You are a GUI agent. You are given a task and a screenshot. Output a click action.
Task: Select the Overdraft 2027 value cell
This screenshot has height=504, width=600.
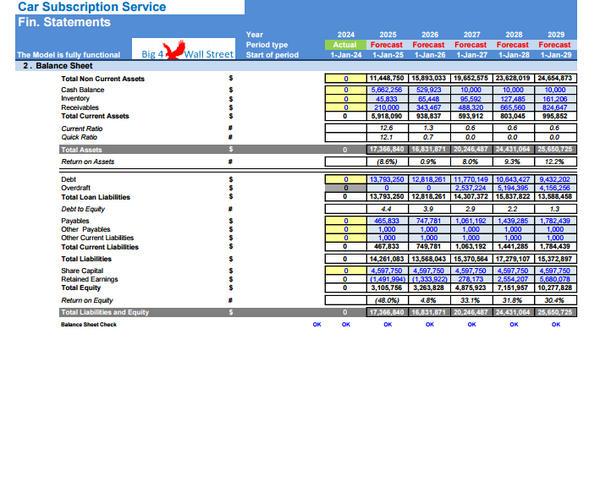coord(471,188)
